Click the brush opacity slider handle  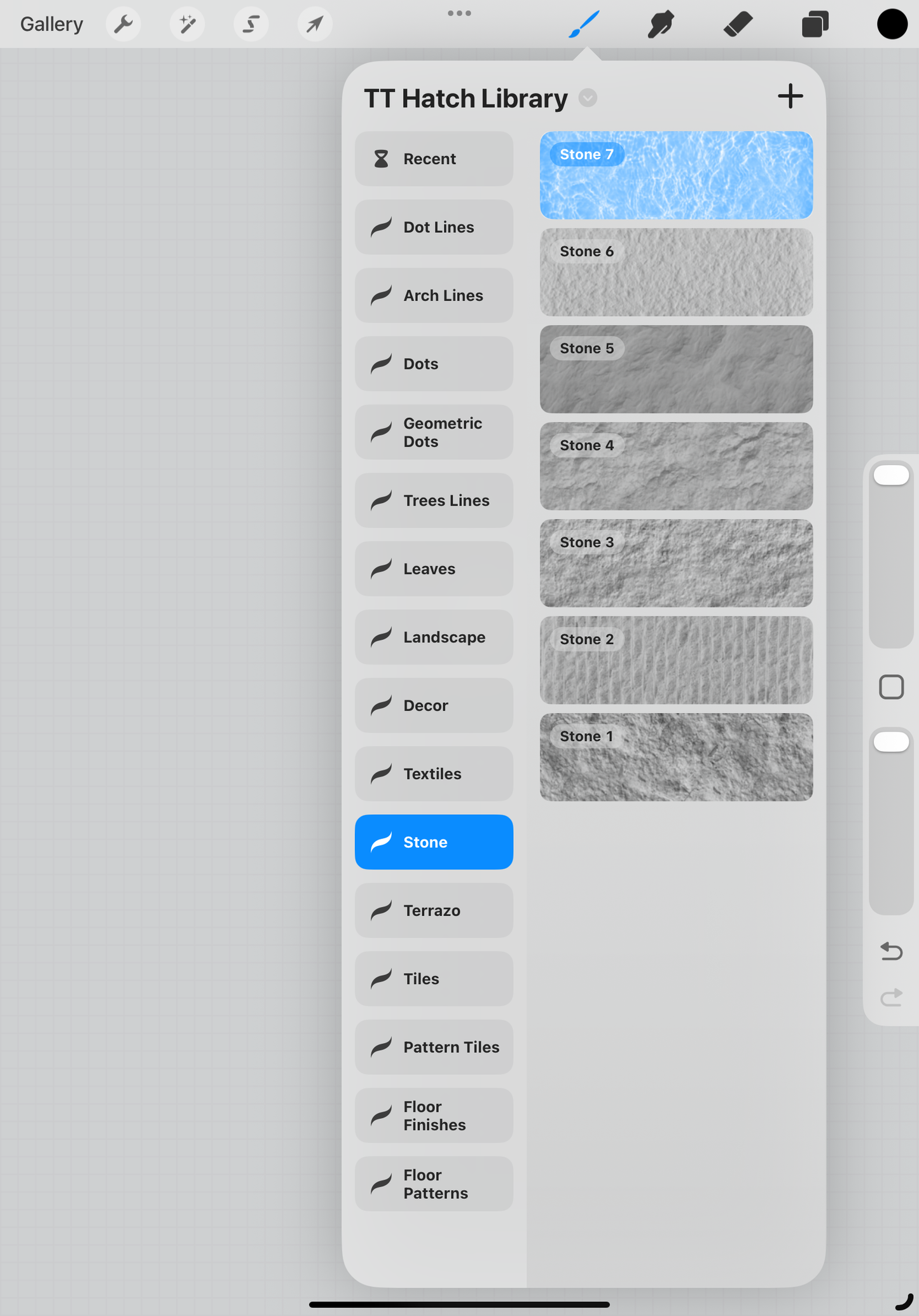tap(891, 742)
